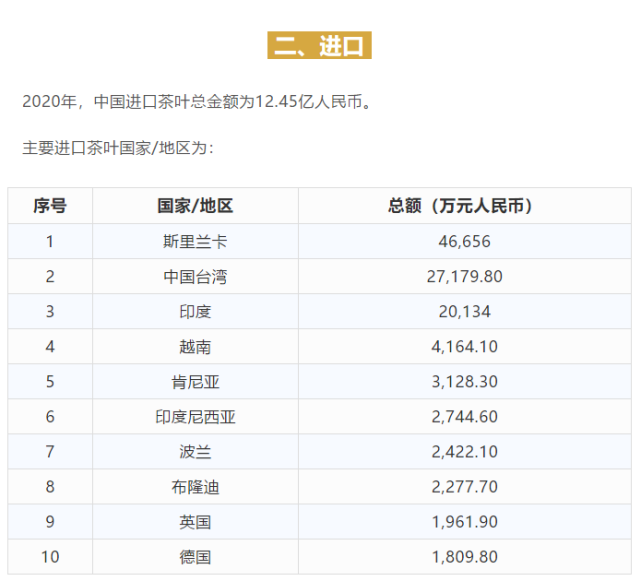The width and height of the screenshot is (641, 581).
Task: Click the 印度尼西亚 table cell
Action: [x=195, y=417]
